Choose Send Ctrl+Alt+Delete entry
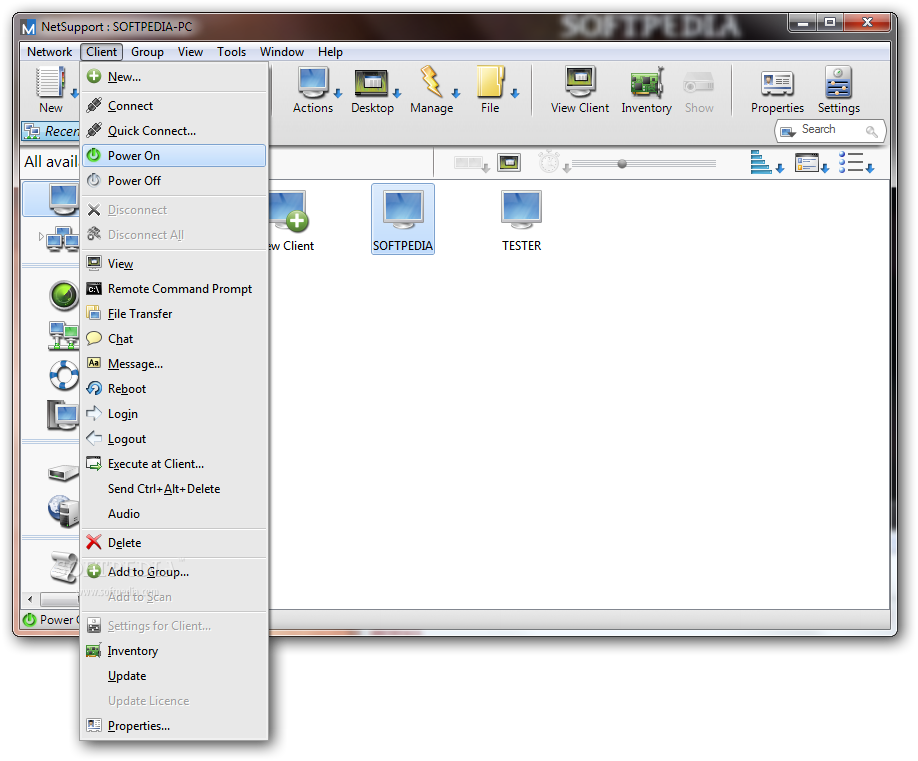The height and width of the screenshot is (761, 918). click(x=174, y=489)
